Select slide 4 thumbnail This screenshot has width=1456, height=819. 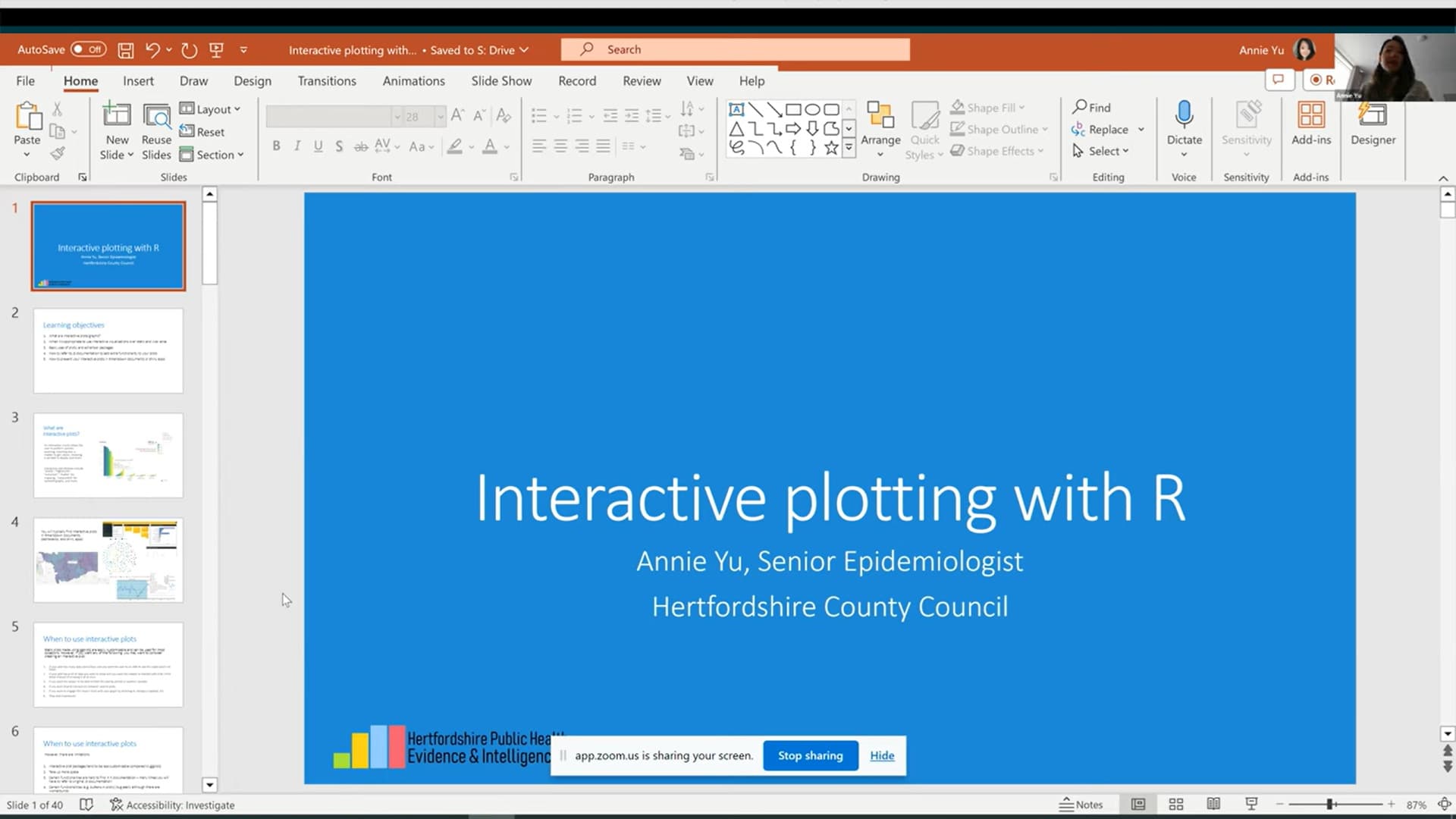108,560
